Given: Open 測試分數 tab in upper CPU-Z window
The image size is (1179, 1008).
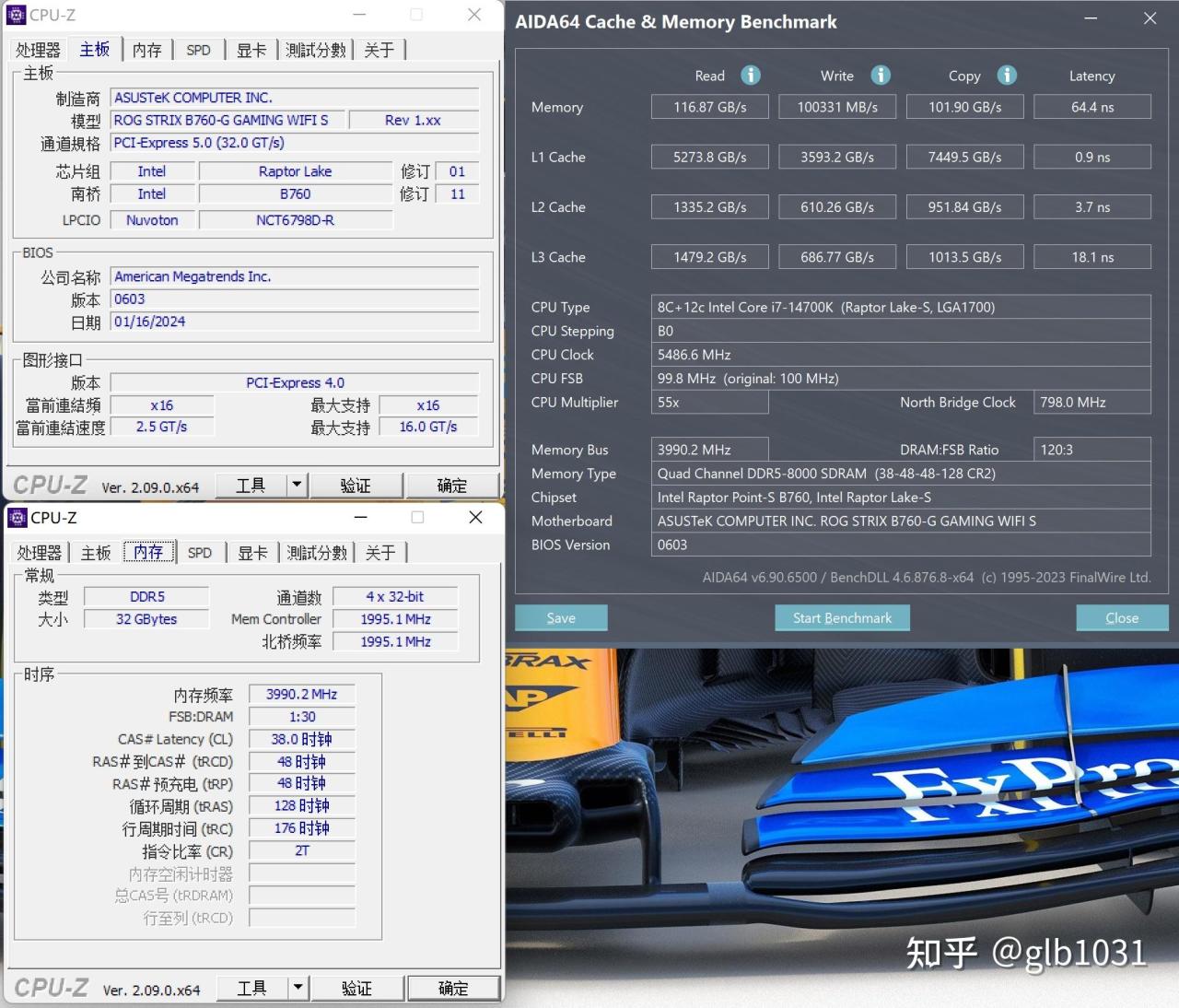Looking at the screenshot, I should [x=316, y=50].
